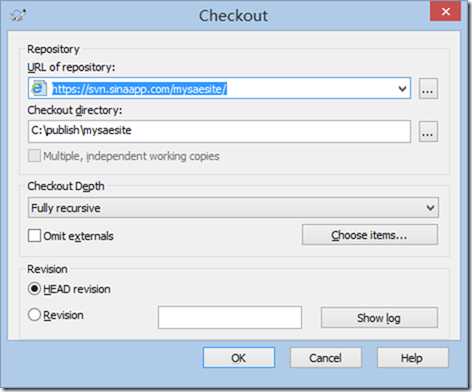Image resolution: width=472 pixels, height=392 pixels.
Task: Click the Choose items... button
Action: [x=370, y=235]
